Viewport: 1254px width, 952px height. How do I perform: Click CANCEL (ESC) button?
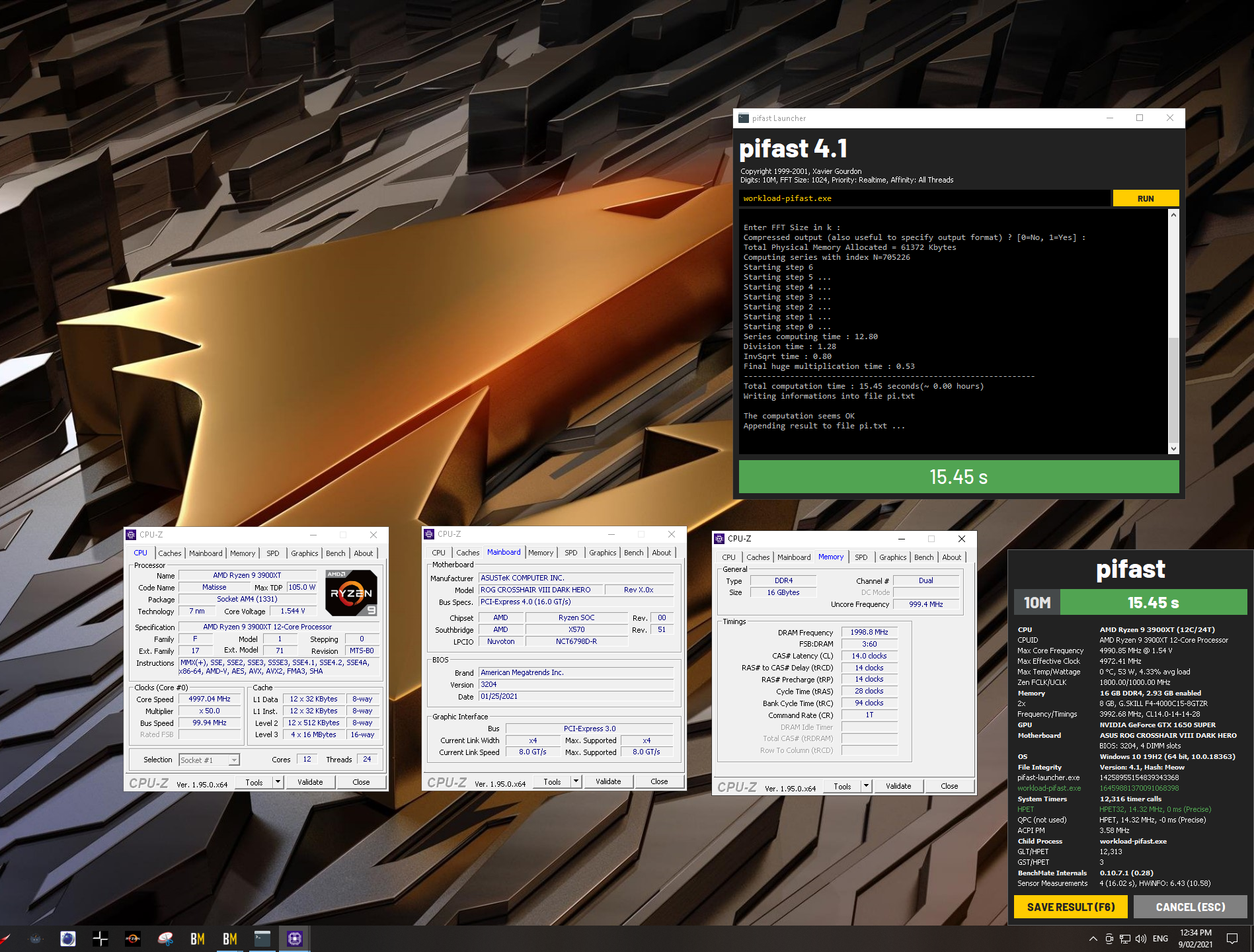click(1191, 907)
